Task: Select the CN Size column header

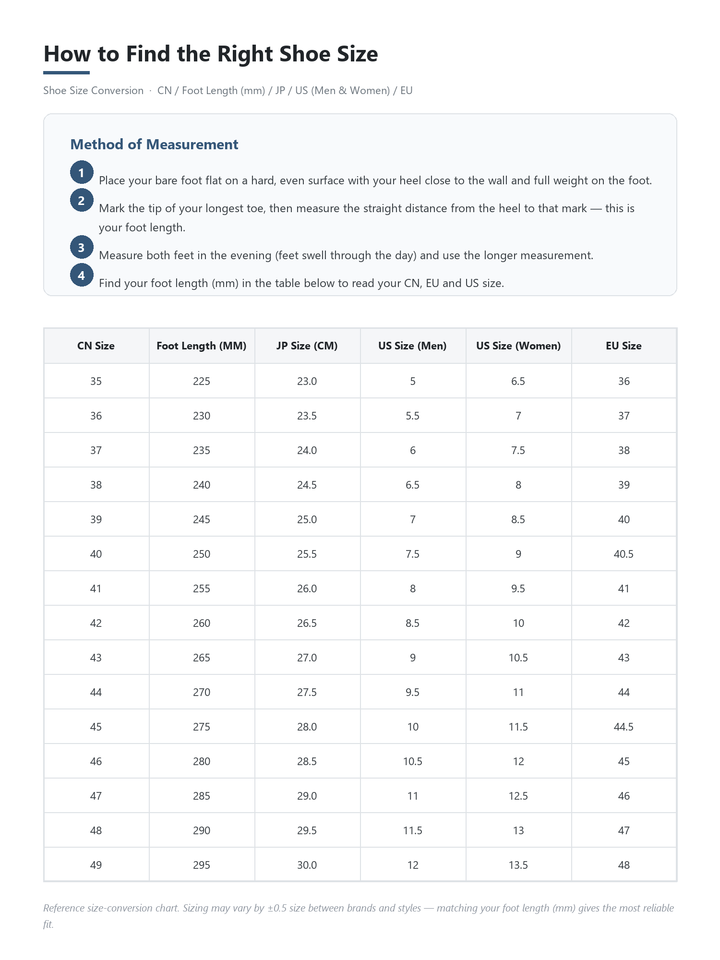Action: point(96,346)
